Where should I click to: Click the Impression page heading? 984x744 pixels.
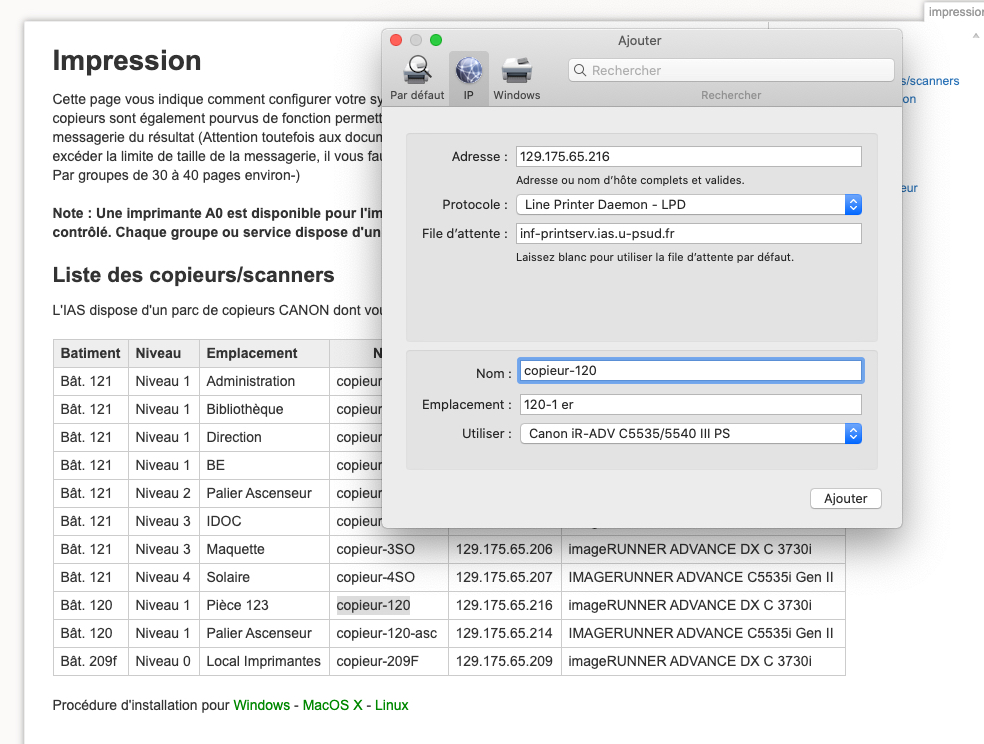click(127, 61)
